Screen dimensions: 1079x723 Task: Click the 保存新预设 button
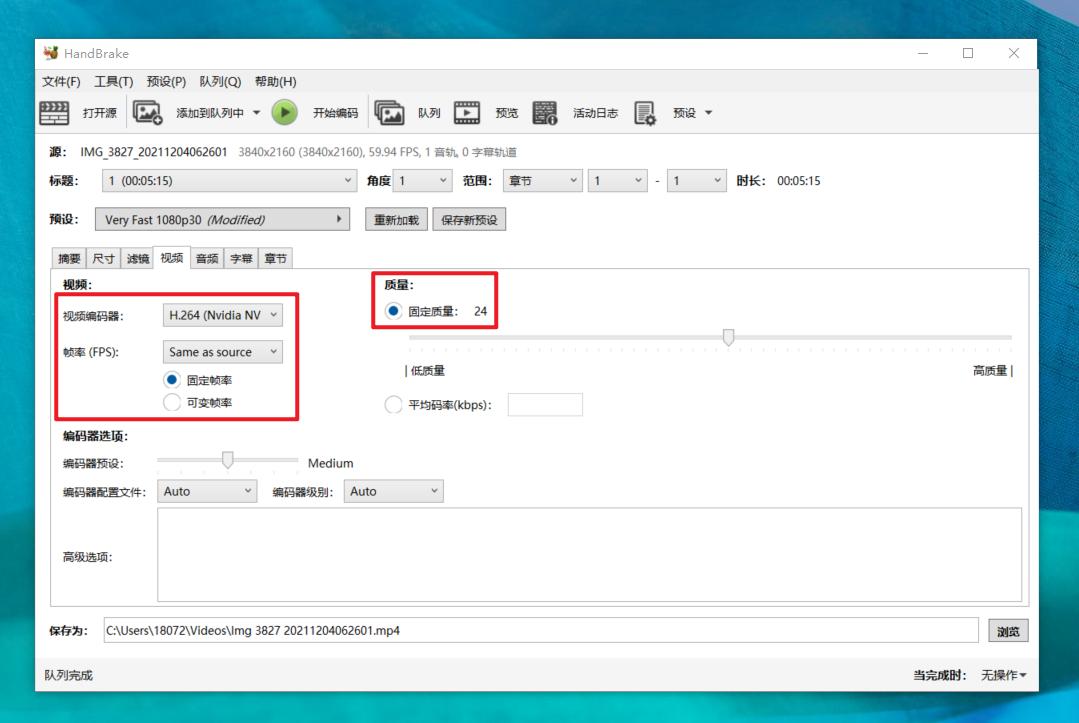(x=469, y=220)
